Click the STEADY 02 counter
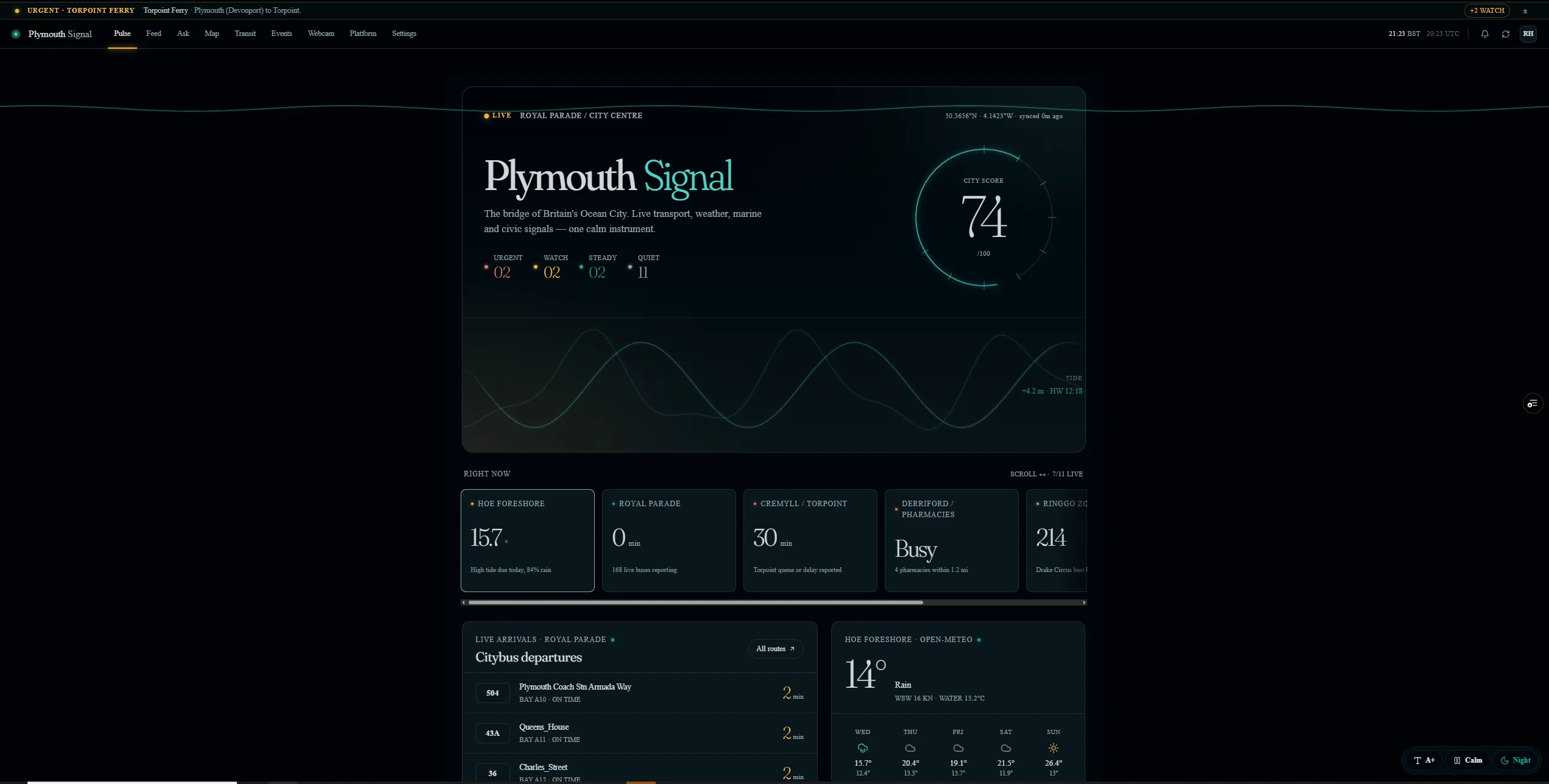 click(598, 267)
